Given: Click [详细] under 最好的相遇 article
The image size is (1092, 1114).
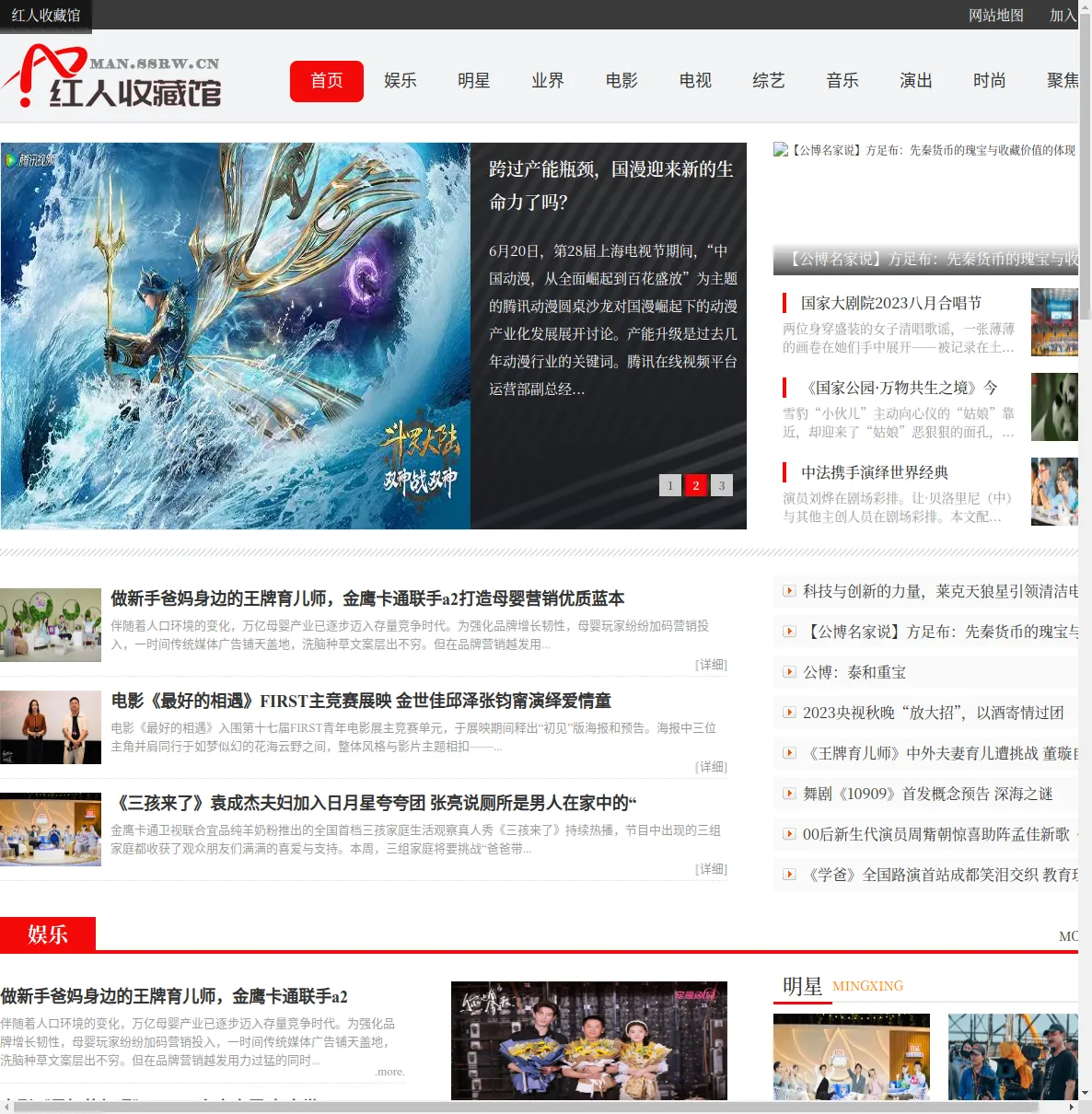Looking at the screenshot, I should 711,767.
